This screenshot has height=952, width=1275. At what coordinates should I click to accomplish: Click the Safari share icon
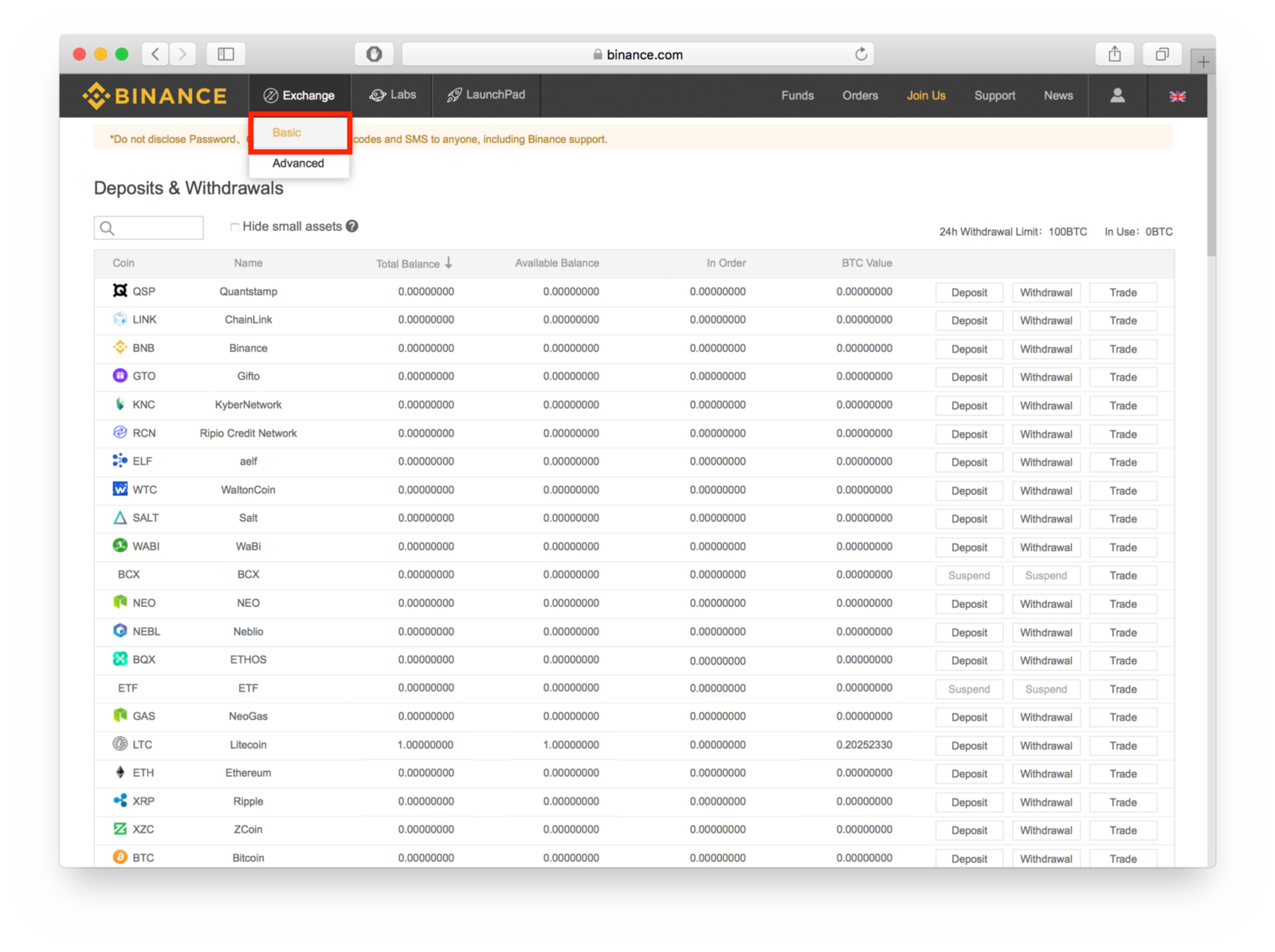point(1115,54)
